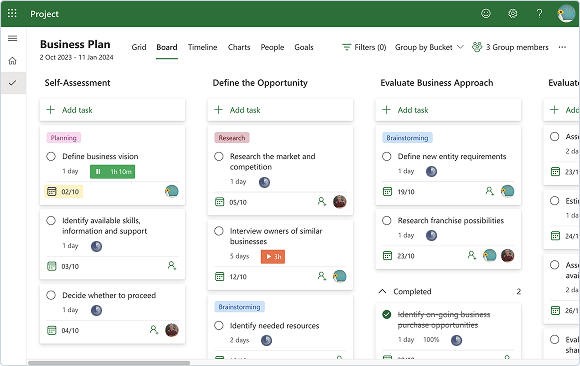The image size is (580, 366).
Task: Click progress circle on Identify needed resources card
Action: (x=266, y=340)
